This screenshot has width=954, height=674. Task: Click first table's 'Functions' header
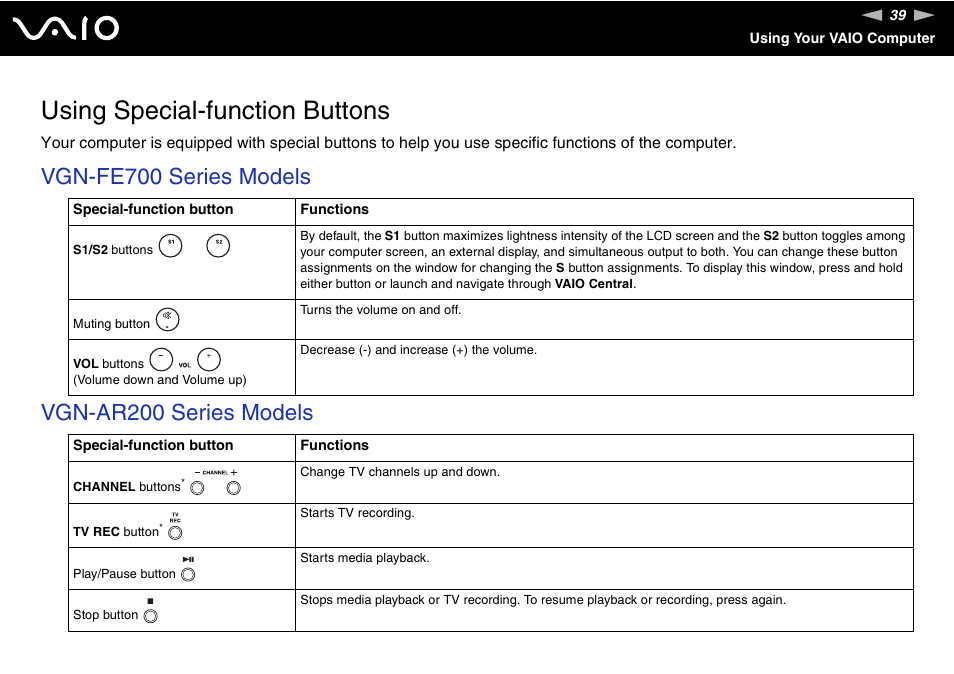click(335, 209)
